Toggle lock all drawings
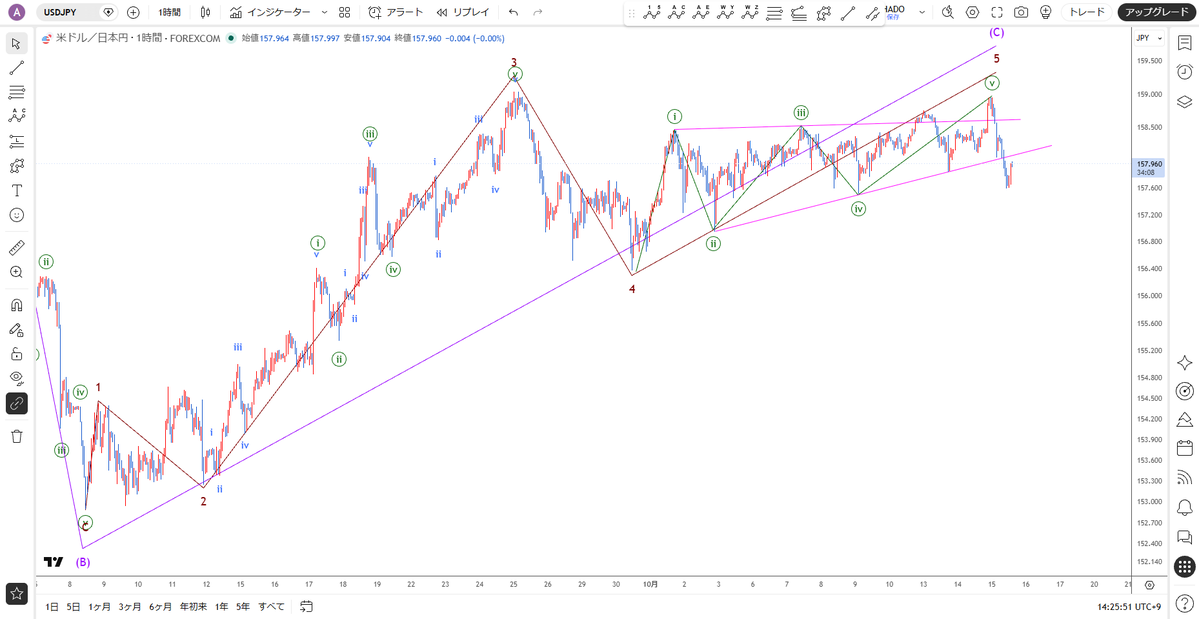 coord(17,354)
